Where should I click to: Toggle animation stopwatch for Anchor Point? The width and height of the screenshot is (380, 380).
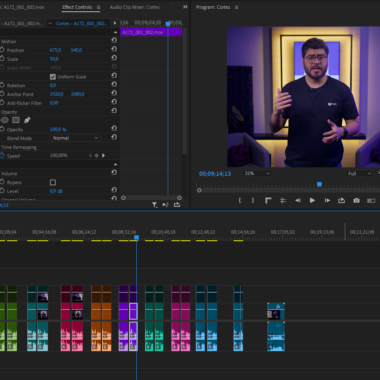(x=2, y=94)
